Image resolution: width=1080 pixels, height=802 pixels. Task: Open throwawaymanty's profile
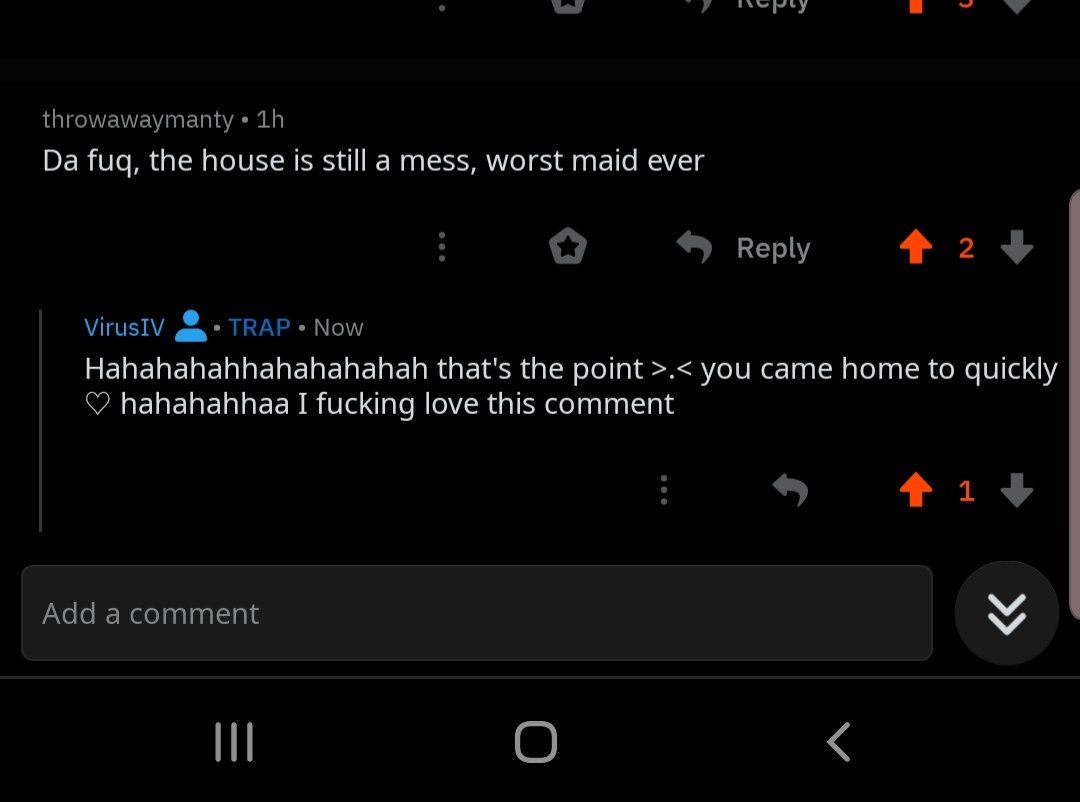point(138,119)
